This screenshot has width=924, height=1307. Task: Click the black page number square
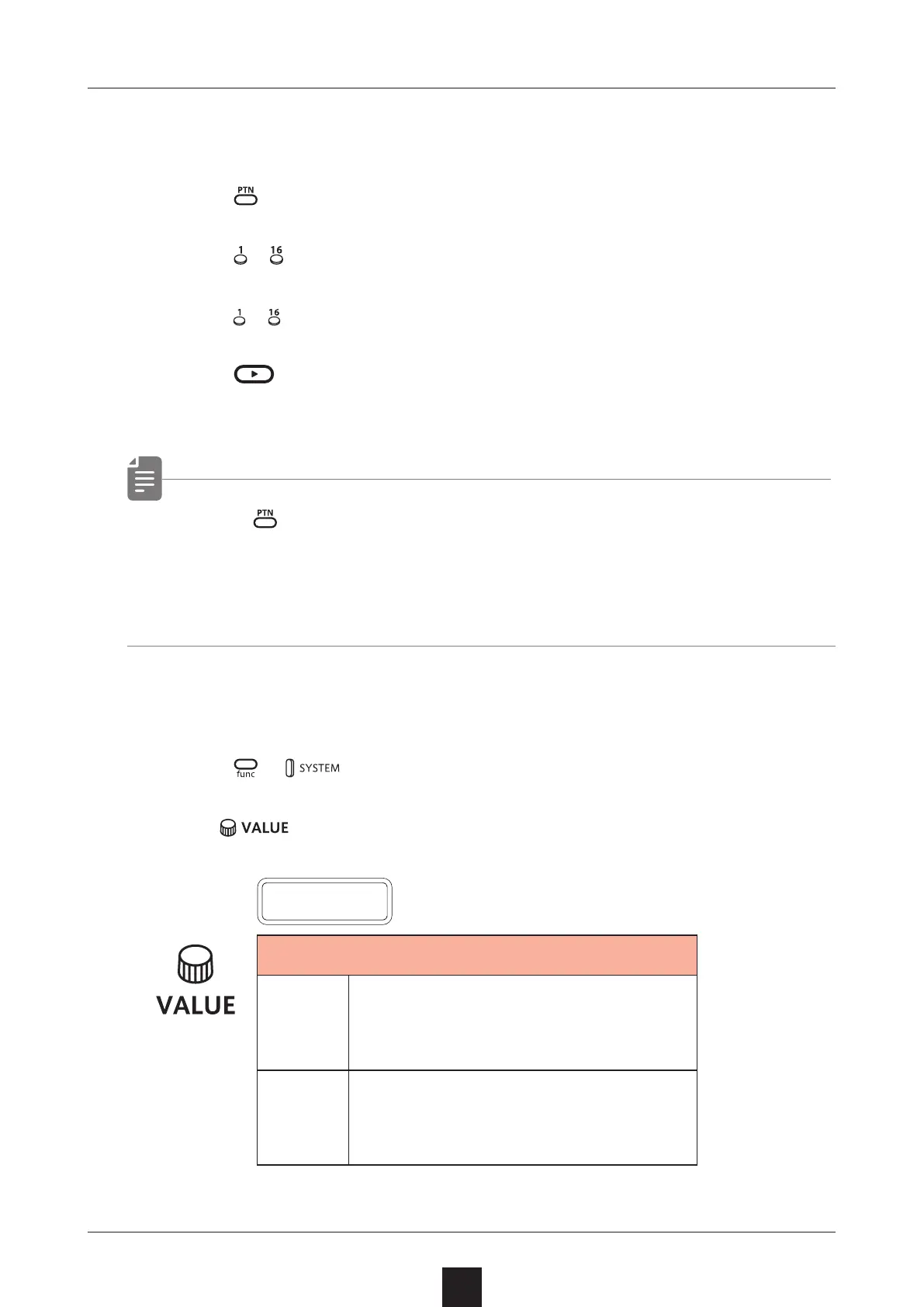[x=462, y=1287]
